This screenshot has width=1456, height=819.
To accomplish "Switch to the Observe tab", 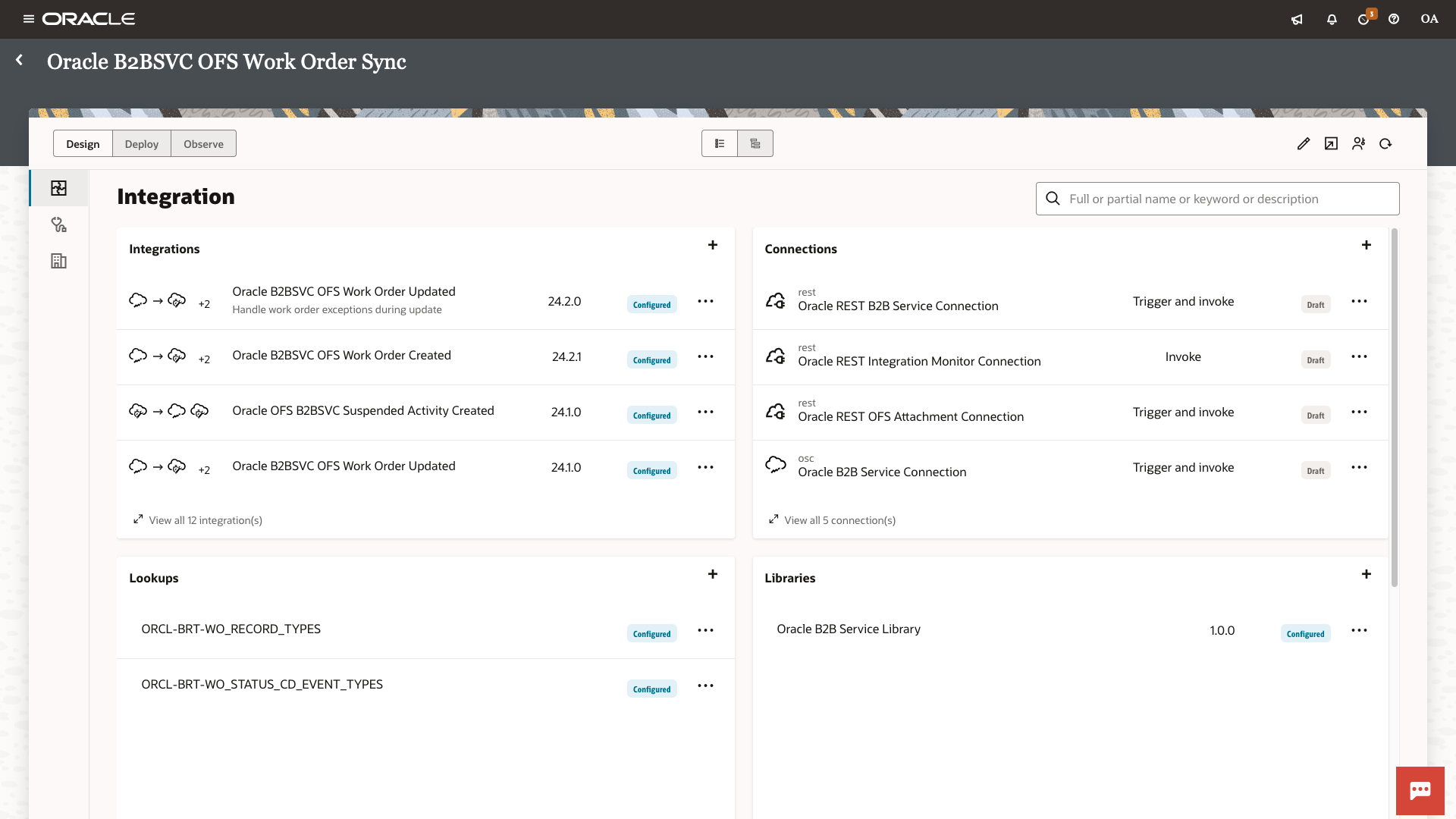I will [202, 143].
